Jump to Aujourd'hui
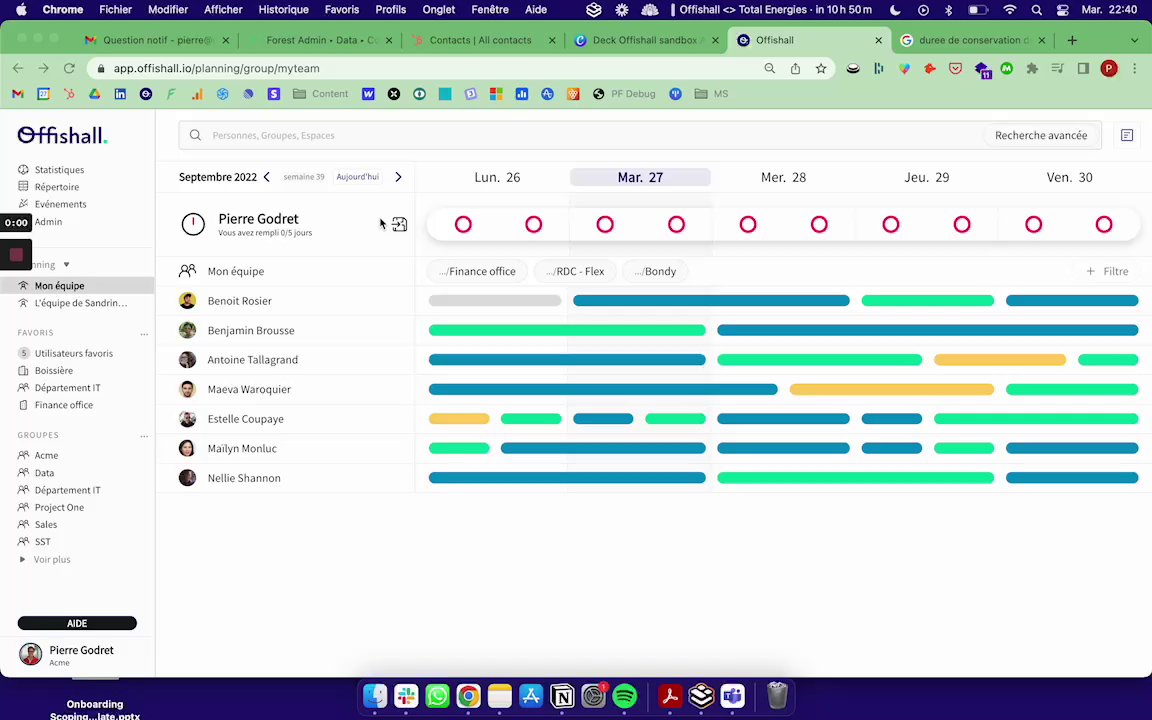 pyautogui.click(x=358, y=177)
